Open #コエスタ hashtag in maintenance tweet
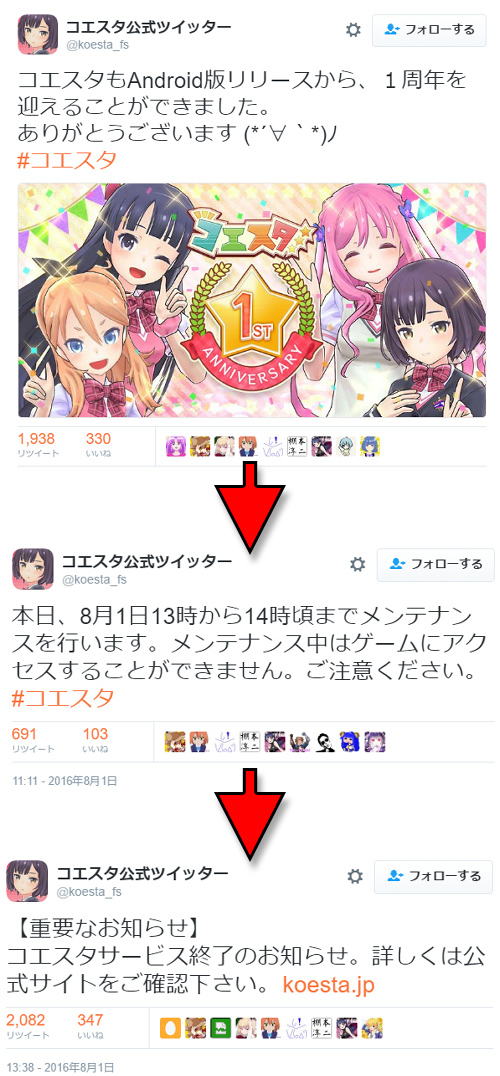Image resolution: width=500 pixels, height=1076 pixels. pos(63,699)
